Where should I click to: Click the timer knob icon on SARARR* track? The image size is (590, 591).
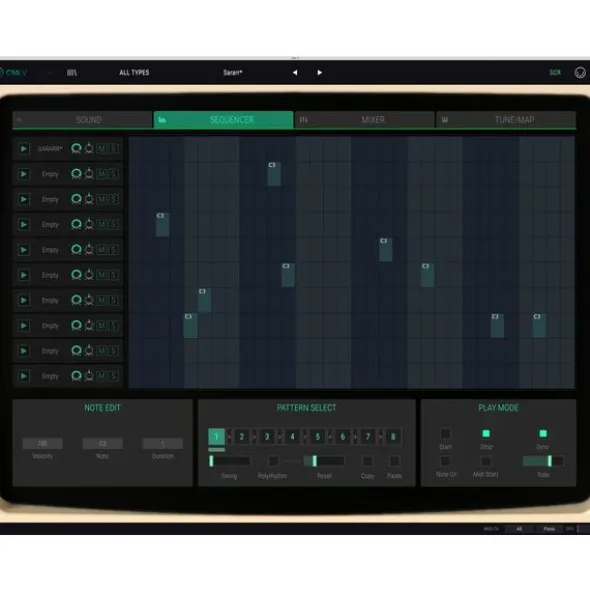click(x=89, y=148)
